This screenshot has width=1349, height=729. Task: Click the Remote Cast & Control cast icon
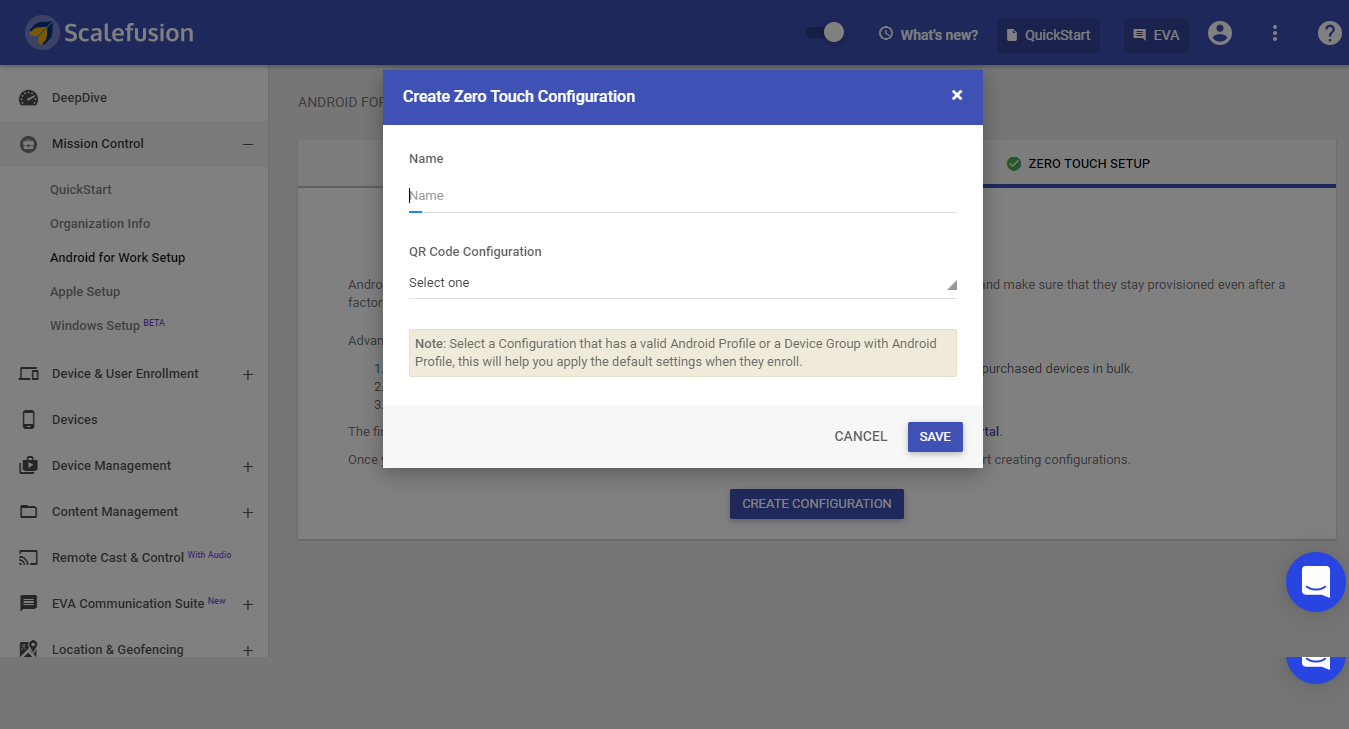tap(28, 557)
